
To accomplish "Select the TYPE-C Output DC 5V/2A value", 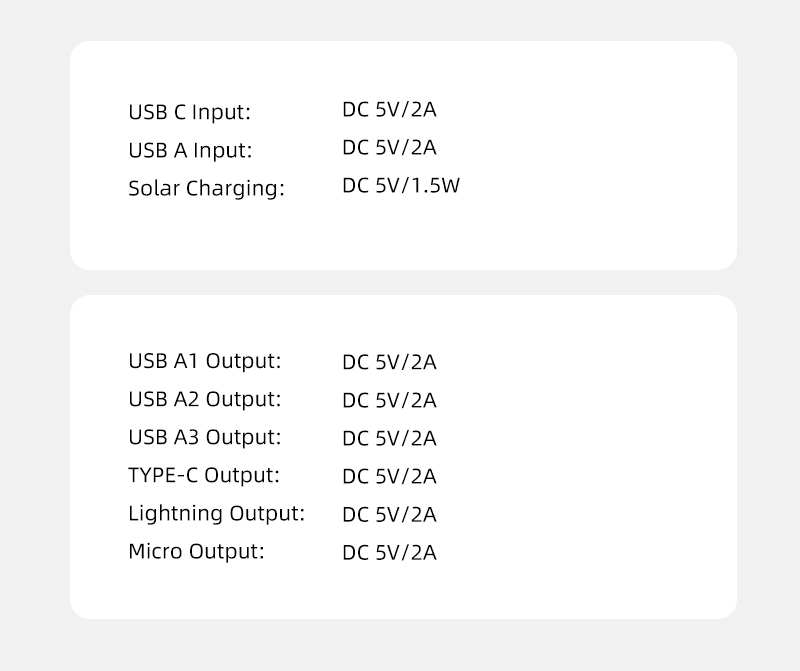I will pos(389,477).
